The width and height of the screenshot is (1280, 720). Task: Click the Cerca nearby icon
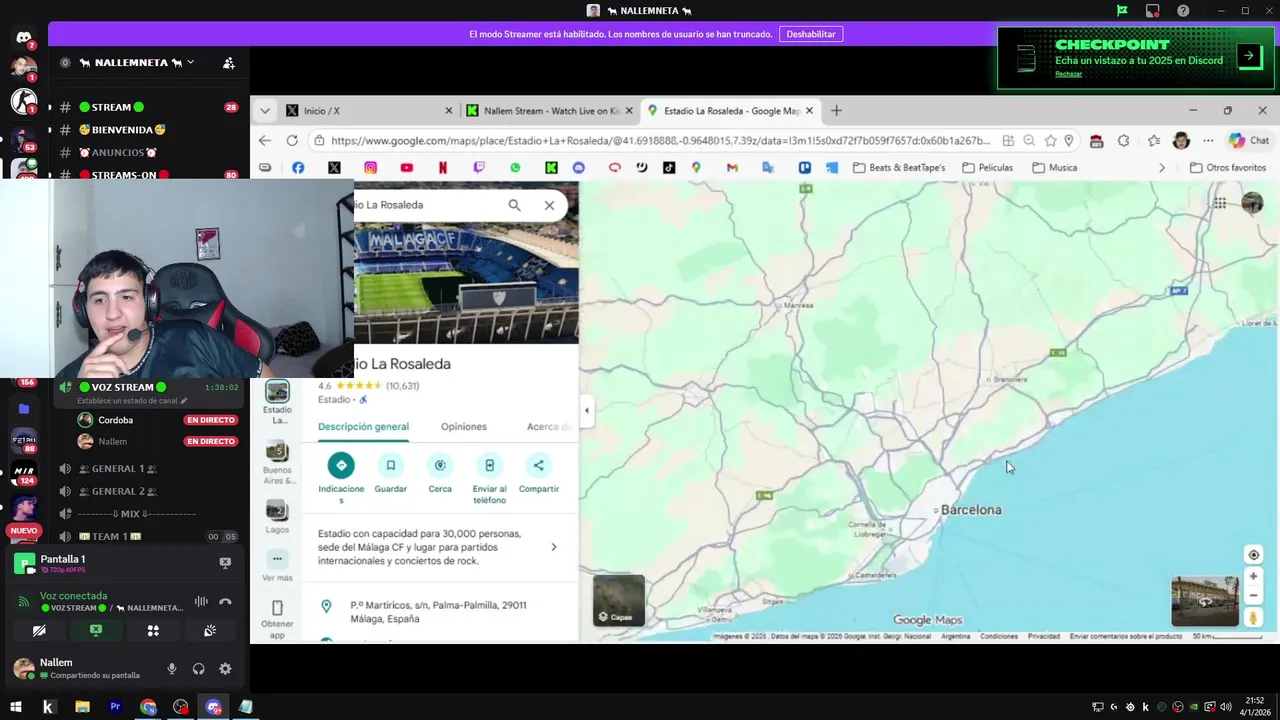[x=440, y=465]
